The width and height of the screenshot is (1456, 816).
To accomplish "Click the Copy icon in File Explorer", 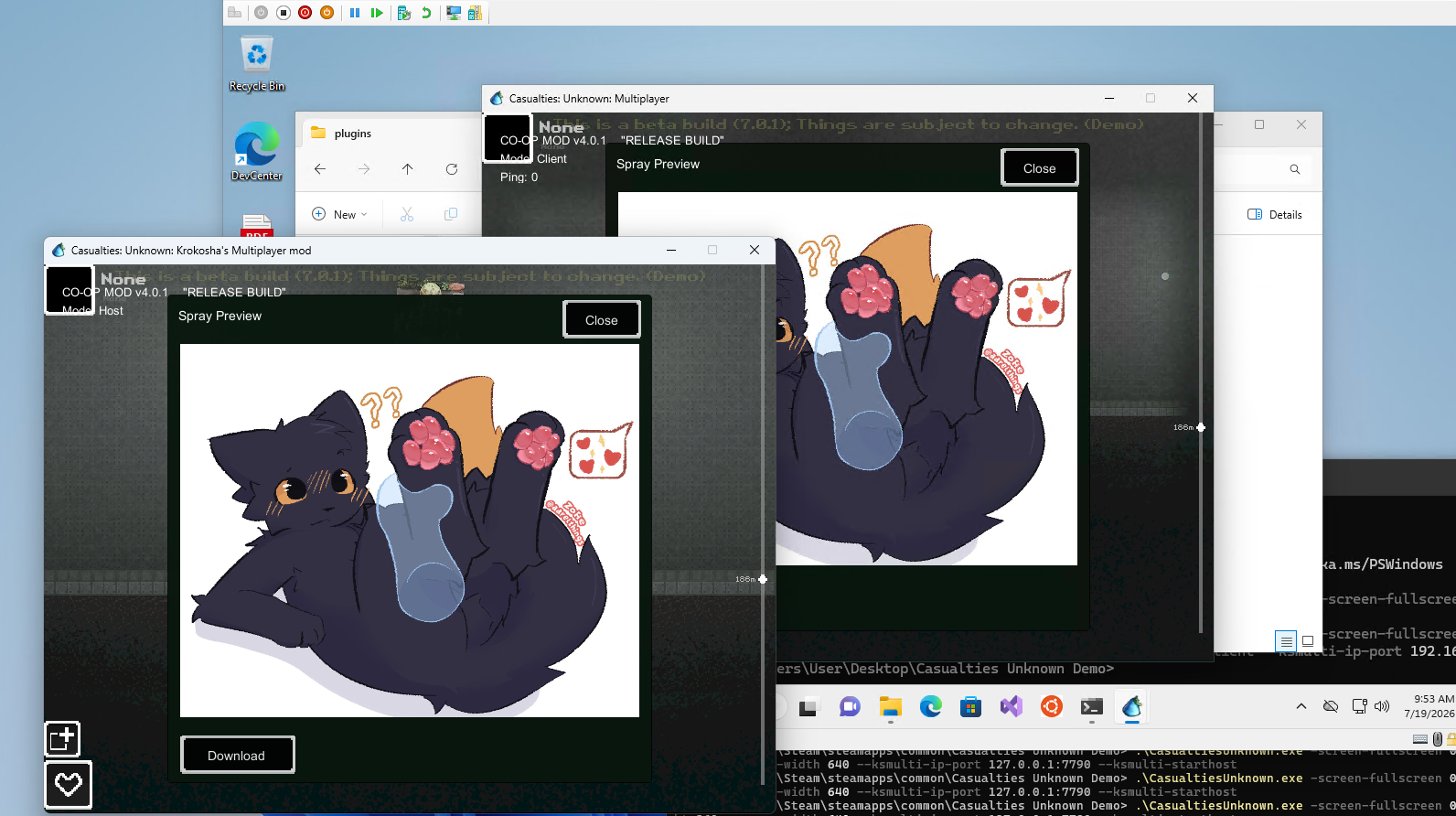I will 451,214.
